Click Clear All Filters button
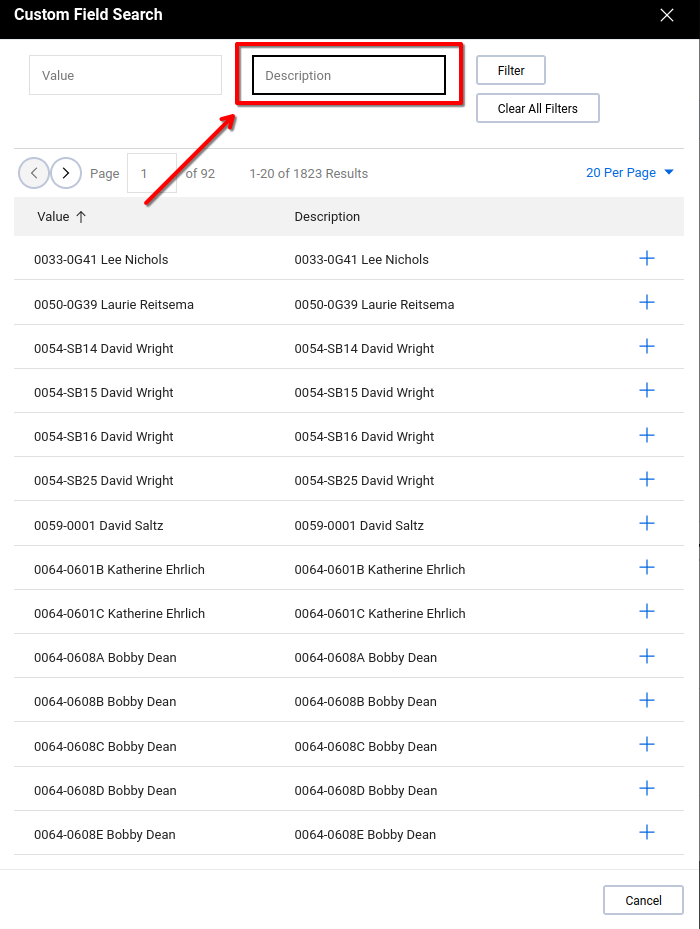The height and width of the screenshot is (929, 700). (538, 108)
